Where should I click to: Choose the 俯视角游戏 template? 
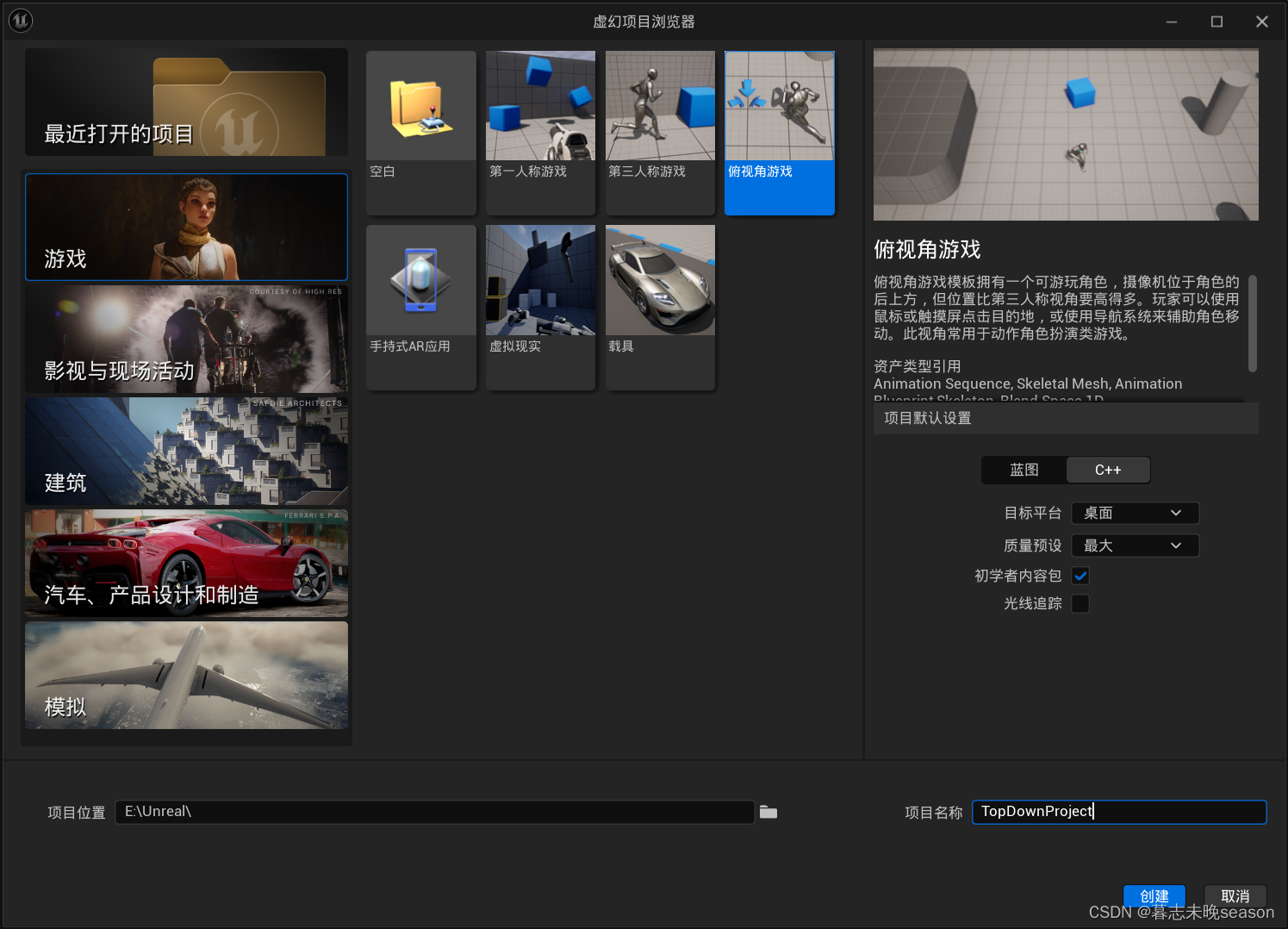click(780, 133)
